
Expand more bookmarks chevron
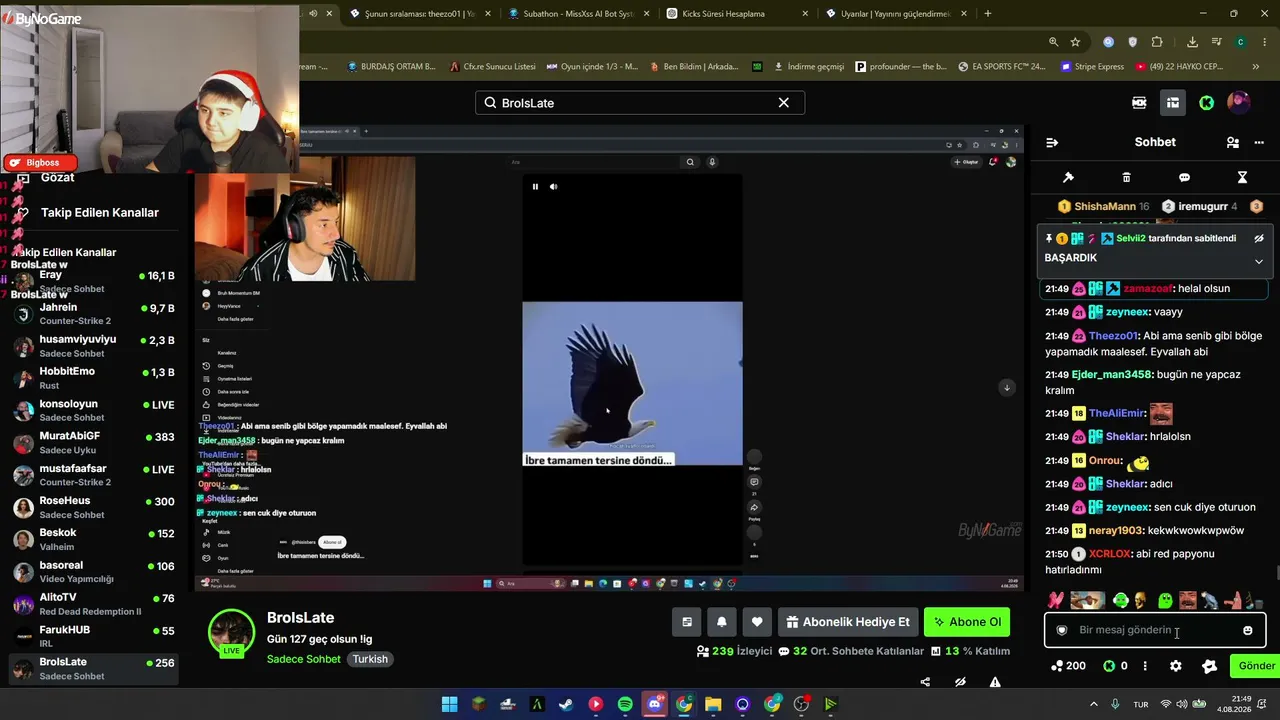(x=1258, y=67)
